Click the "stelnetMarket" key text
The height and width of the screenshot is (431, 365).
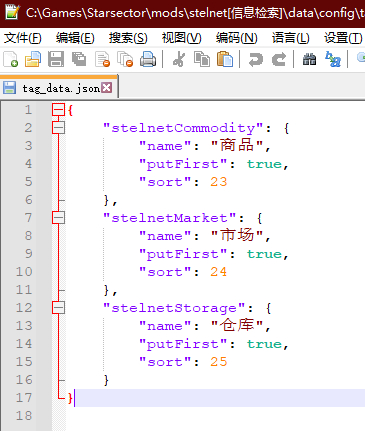tap(169, 218)
